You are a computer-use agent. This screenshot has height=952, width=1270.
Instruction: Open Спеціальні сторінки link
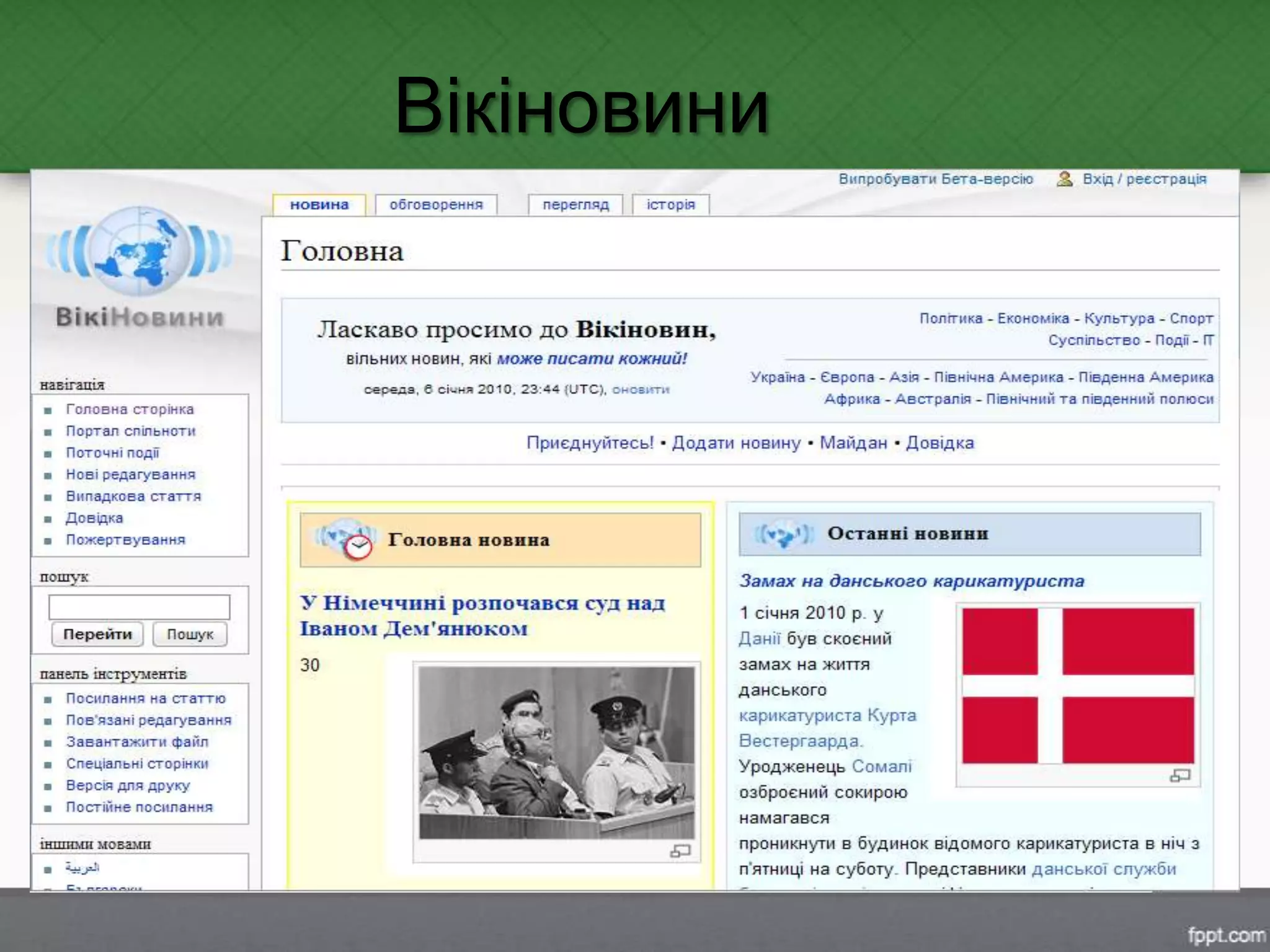point(137,764)
